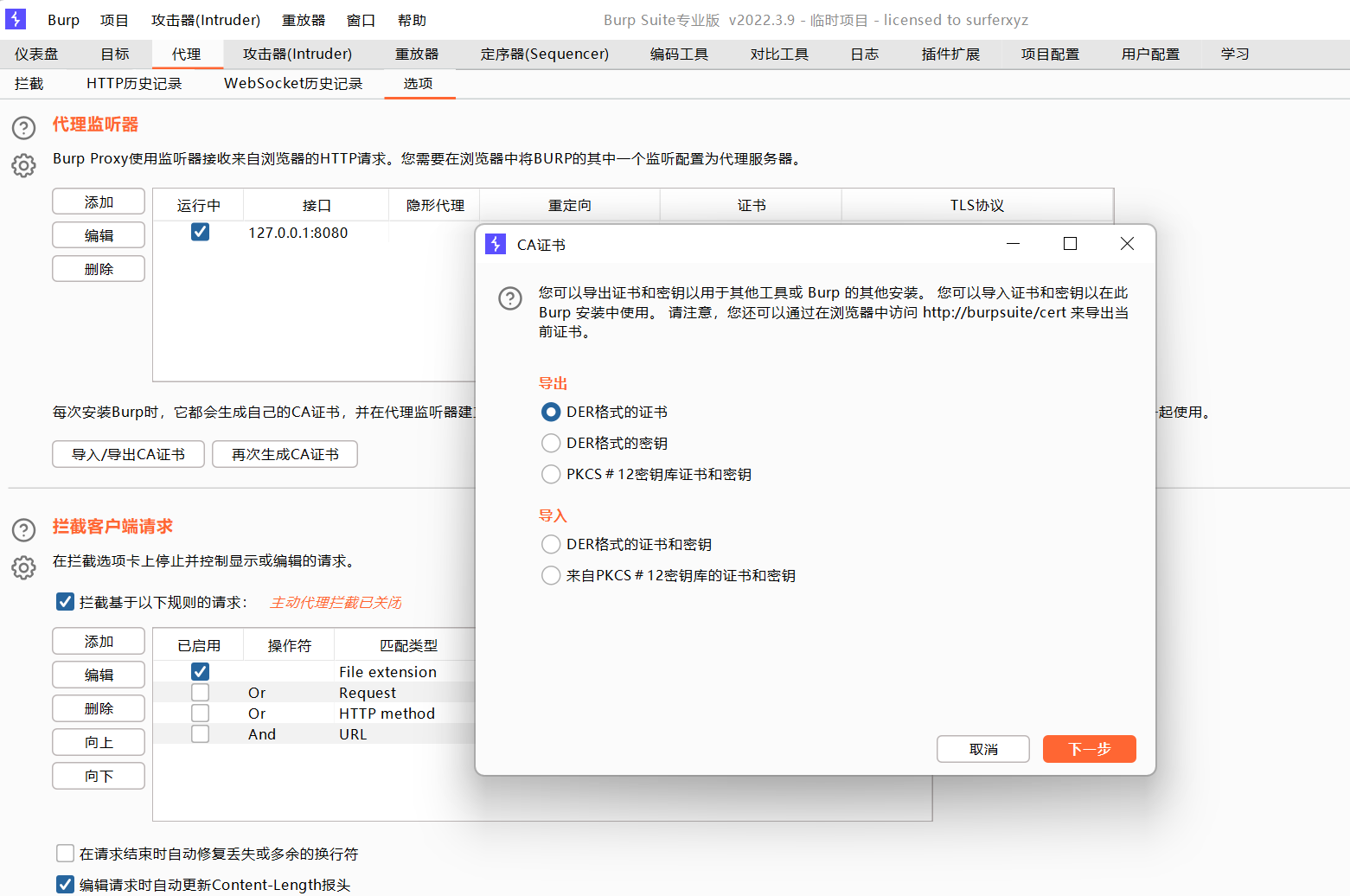Screen dimensions: 1350x896
Task: Switch to the 用户配置 tab
Action: click(1150, 54)
